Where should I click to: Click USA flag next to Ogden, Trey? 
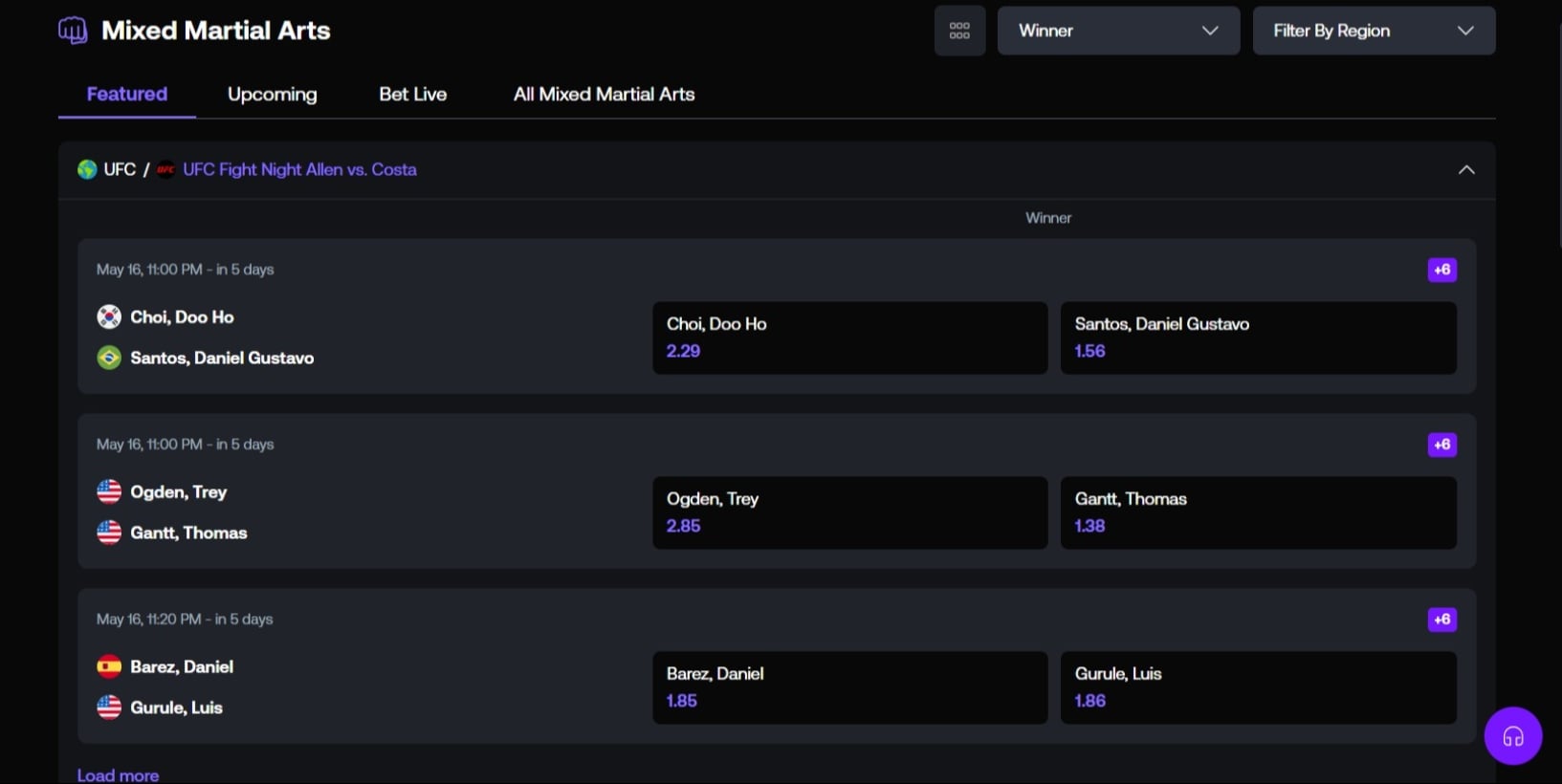[109, 491]
